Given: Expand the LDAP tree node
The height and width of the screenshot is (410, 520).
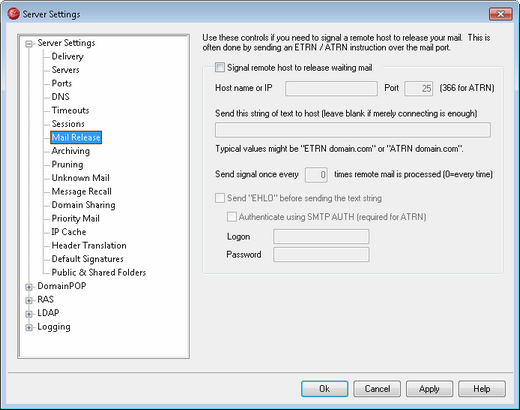Looking at the screenshot, I should (x=29, y=314).
